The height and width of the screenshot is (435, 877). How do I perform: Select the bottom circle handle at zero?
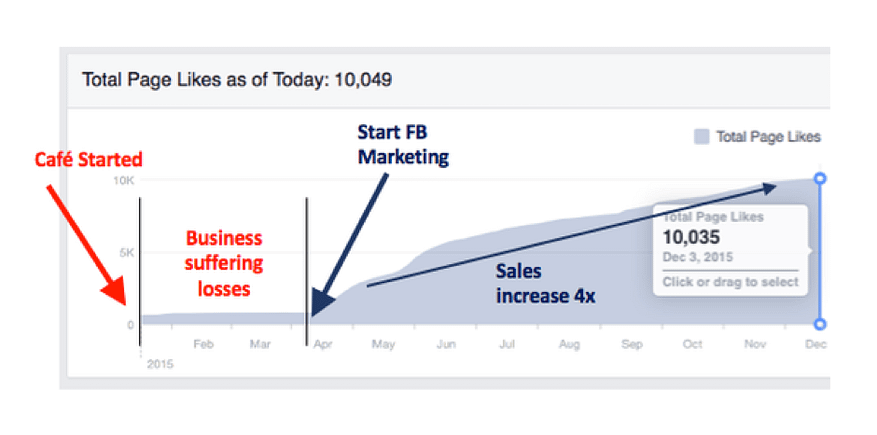point(820,324)
